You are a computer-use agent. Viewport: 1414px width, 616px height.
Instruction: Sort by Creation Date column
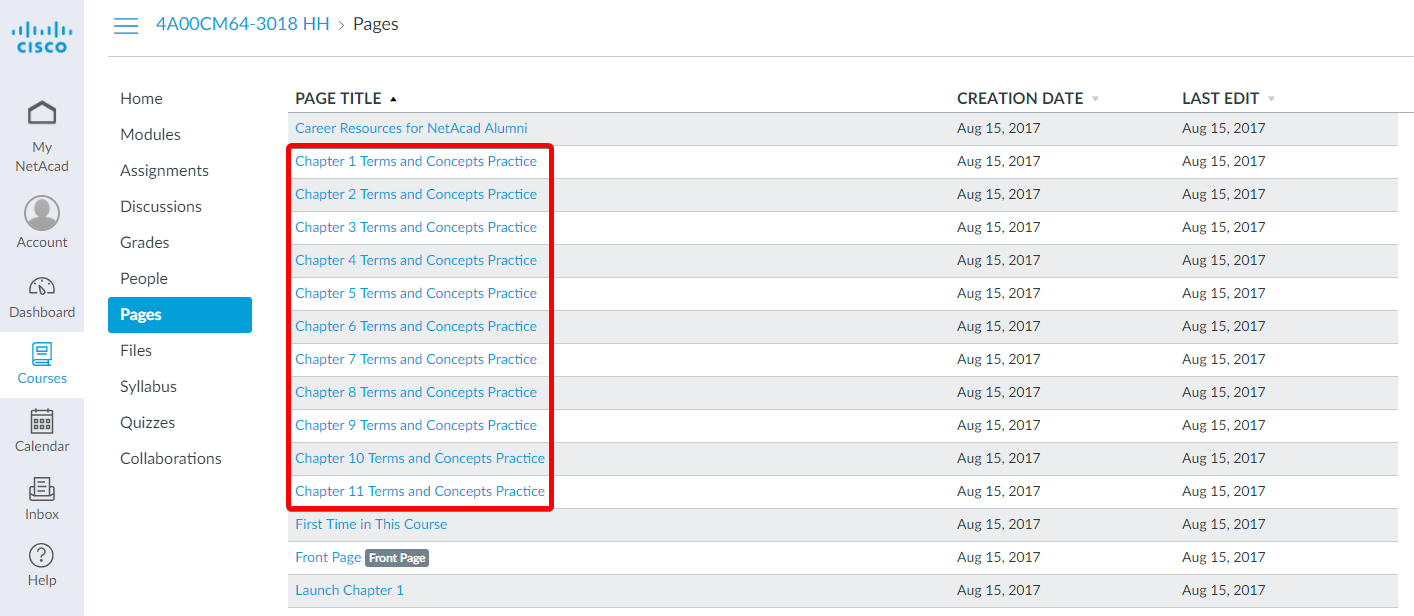point(1020,98)
